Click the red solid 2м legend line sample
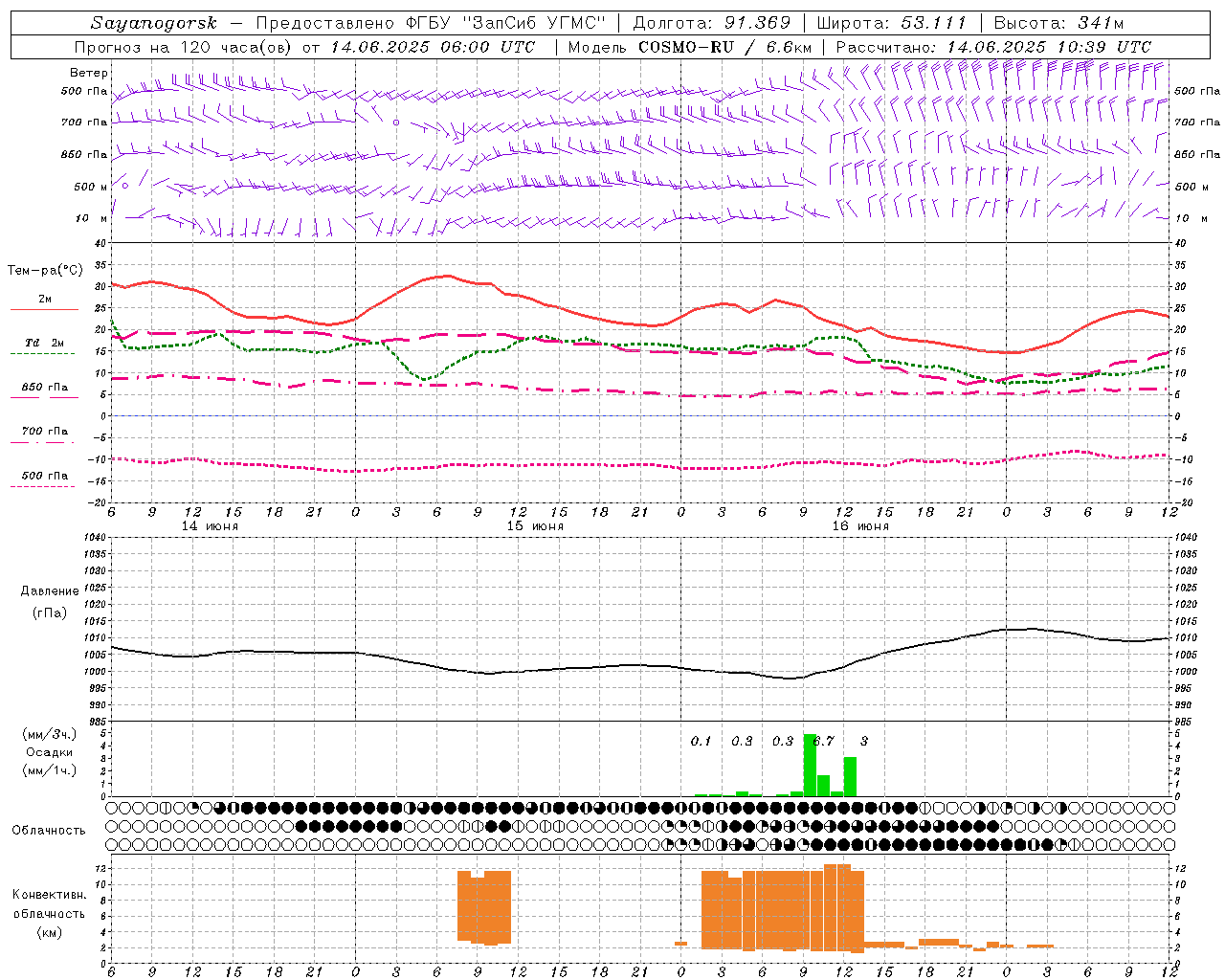The width and height of the screenshot is (1225, 980). [44, 309]
